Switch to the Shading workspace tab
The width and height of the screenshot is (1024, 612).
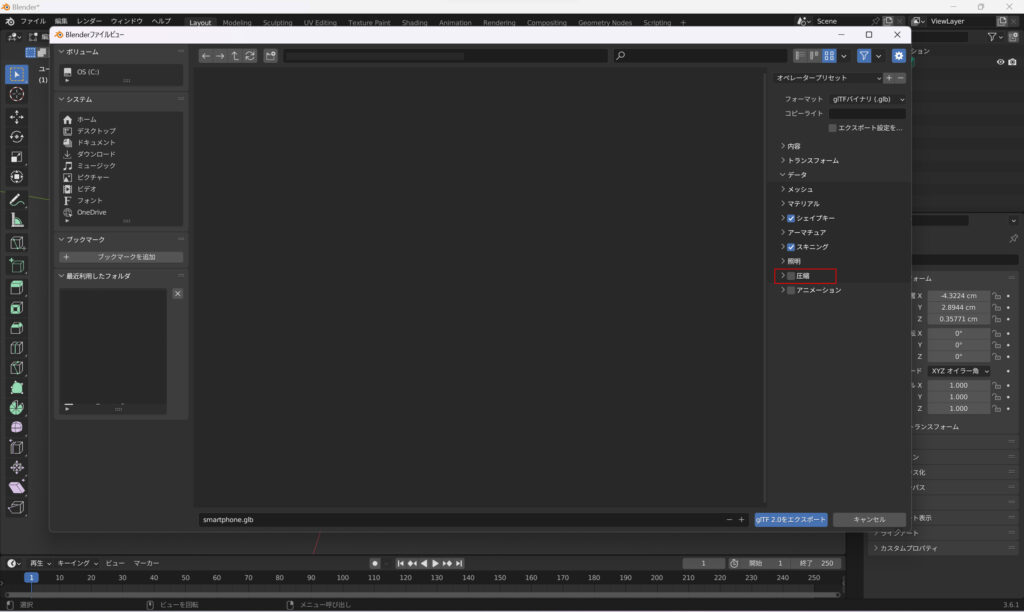[x=414, y=22]
